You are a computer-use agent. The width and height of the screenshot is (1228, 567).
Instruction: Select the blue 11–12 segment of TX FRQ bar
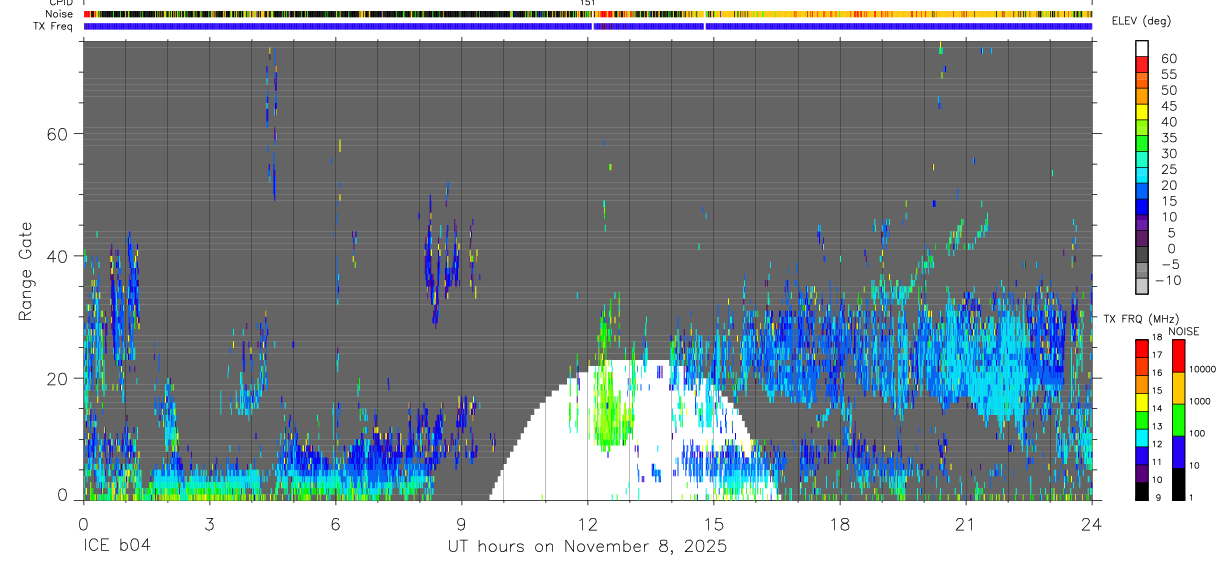click(1142, 455)
